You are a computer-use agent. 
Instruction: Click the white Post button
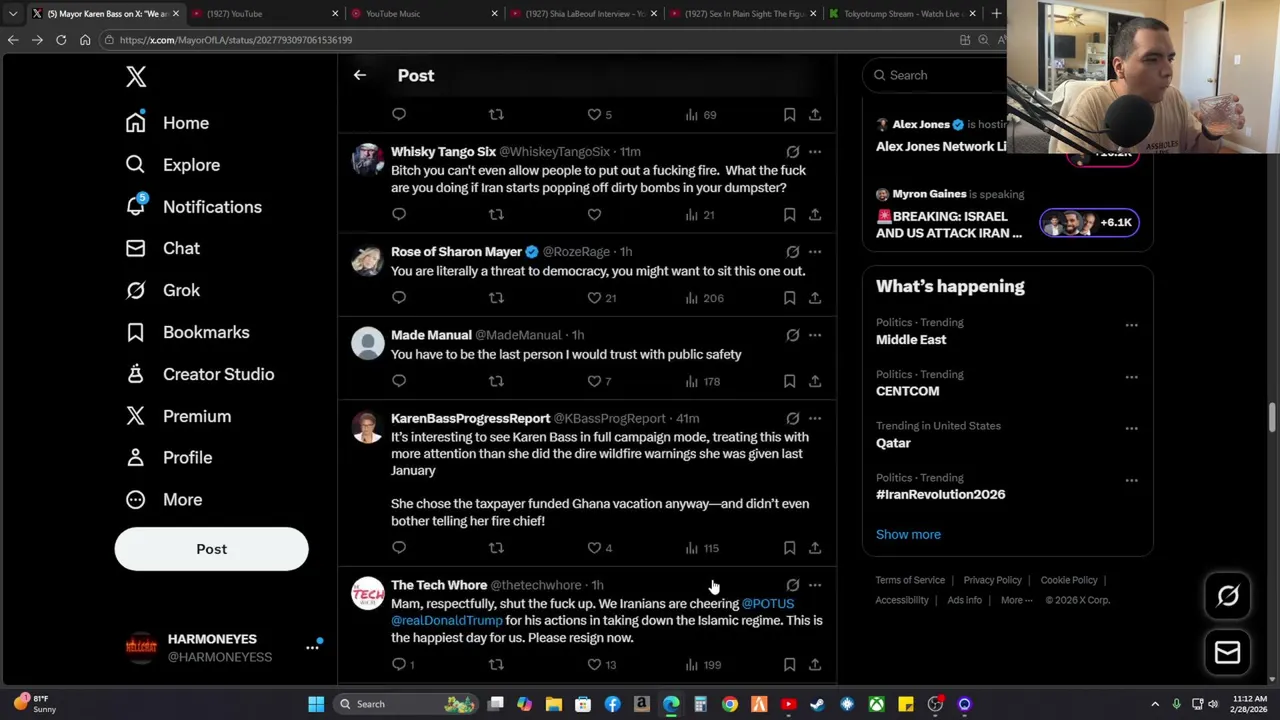coord(211,549)
